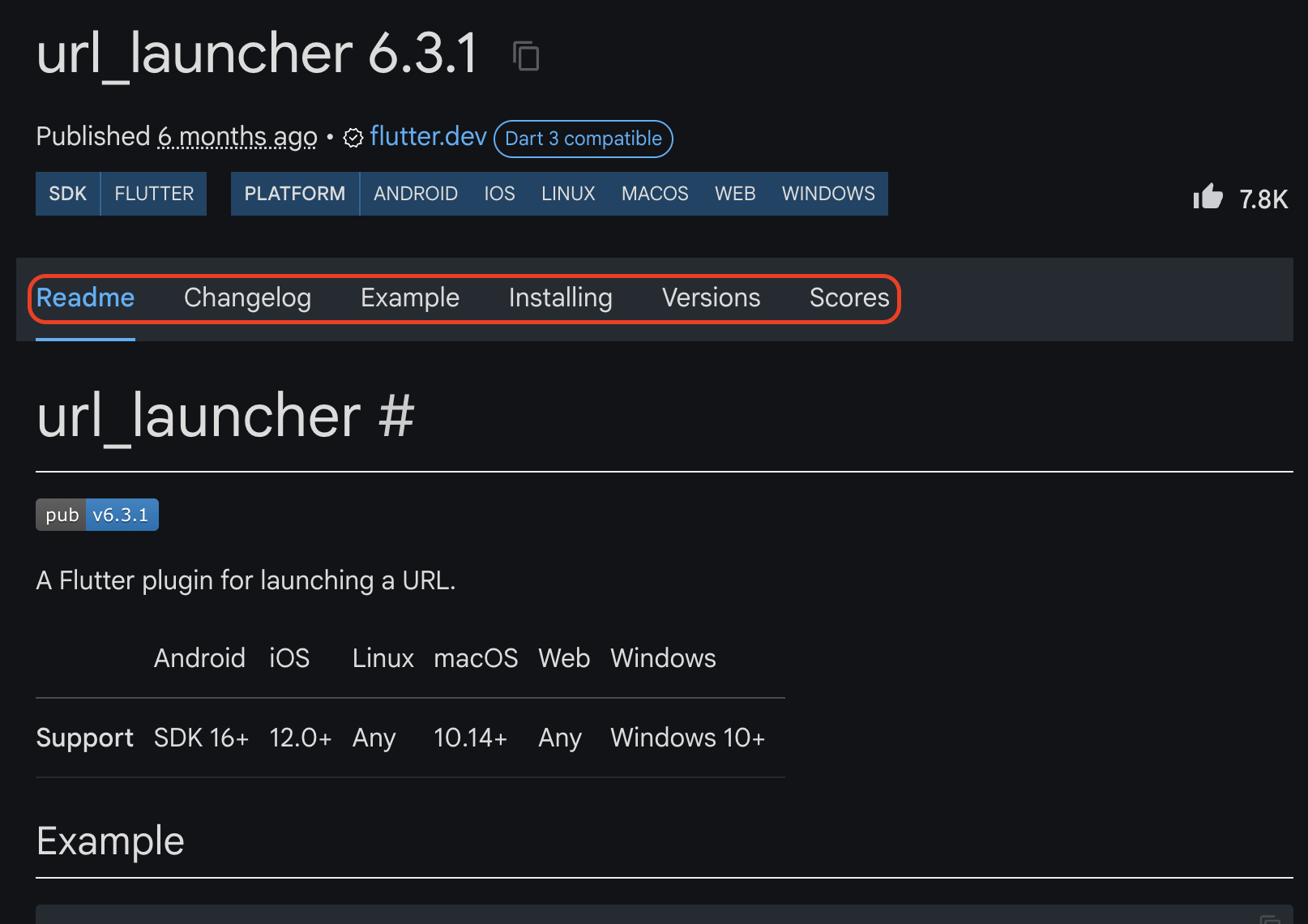Click the 'Windows 10+' table cell
This screenshot has height=924, width=1308.
687,738
